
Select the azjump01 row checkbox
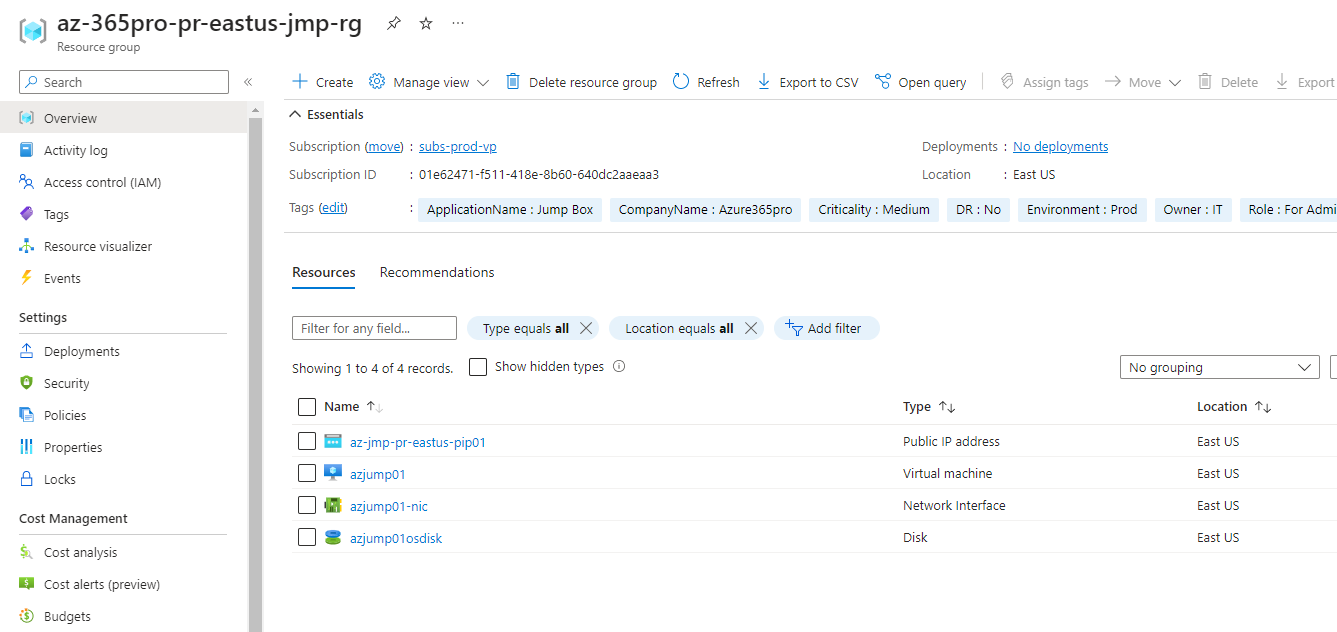[307, 473]
